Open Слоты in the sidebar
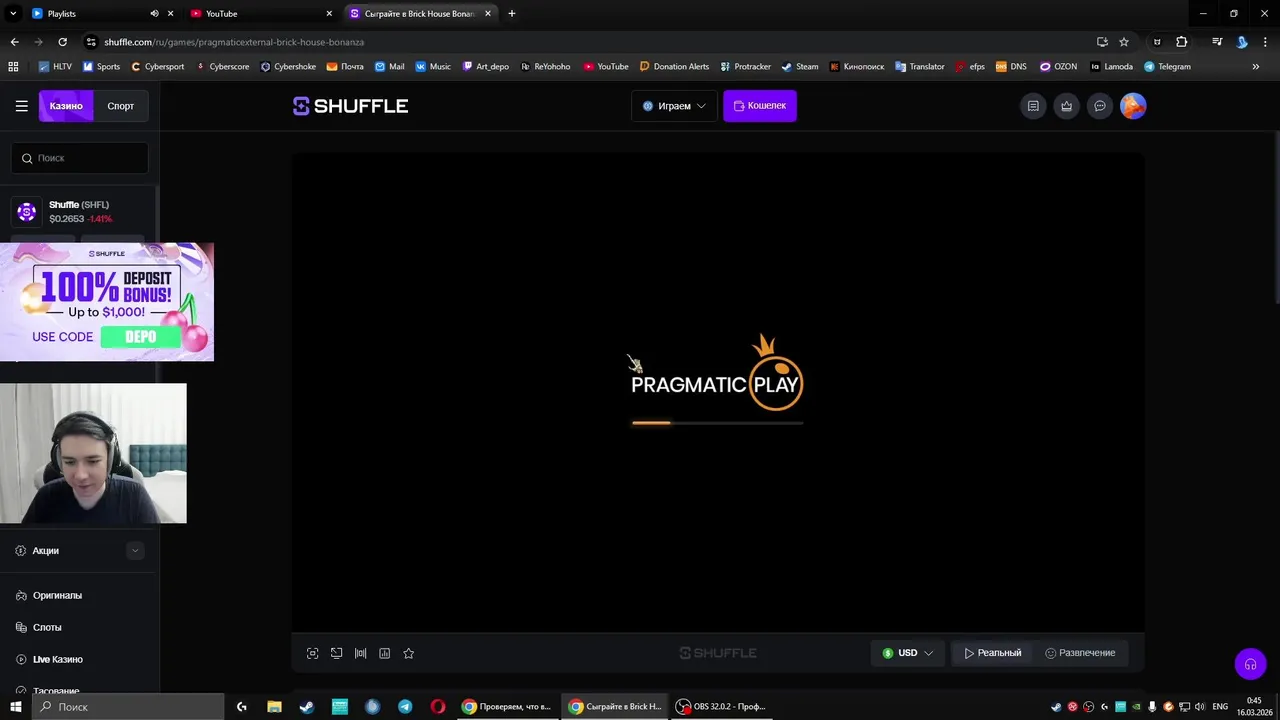The image size is (1280, 720). point(47,627)
